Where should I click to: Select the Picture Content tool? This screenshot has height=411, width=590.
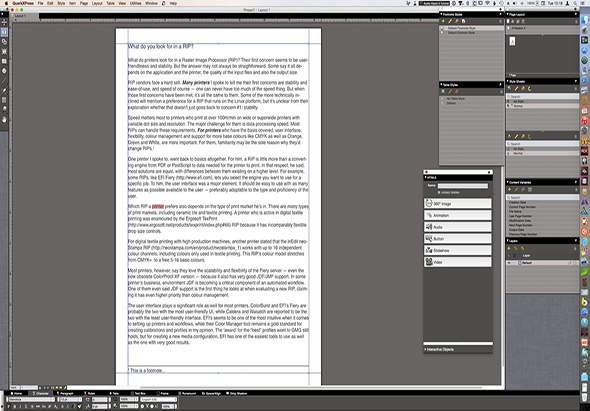(x=4, y=51)
